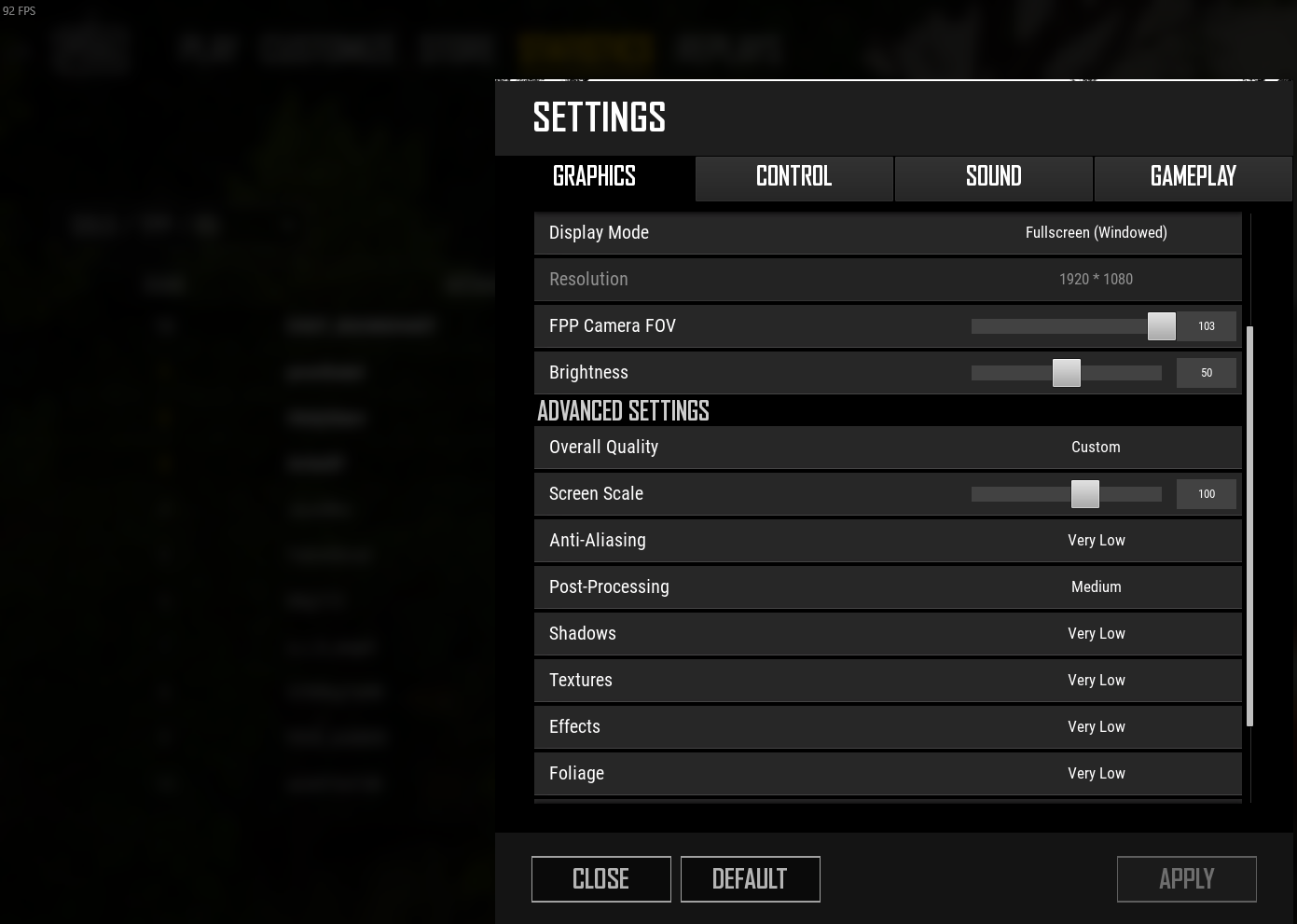Click the Graphics tab

pos(595,177)
